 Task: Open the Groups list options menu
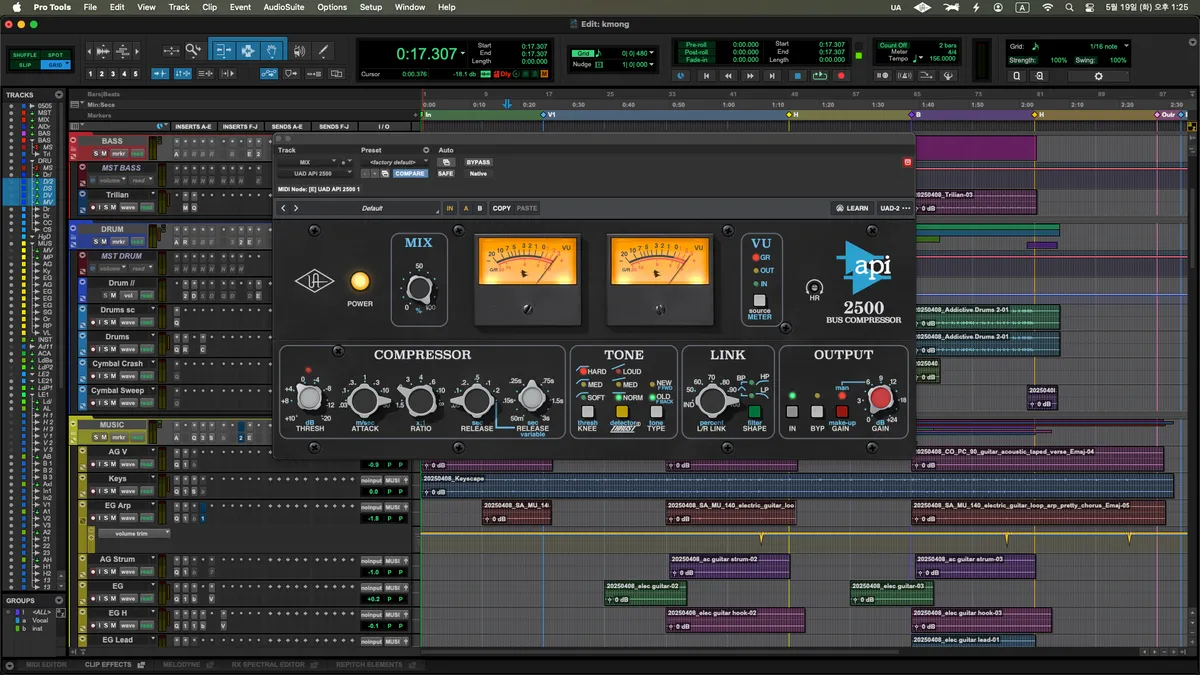tap(59, 601)
